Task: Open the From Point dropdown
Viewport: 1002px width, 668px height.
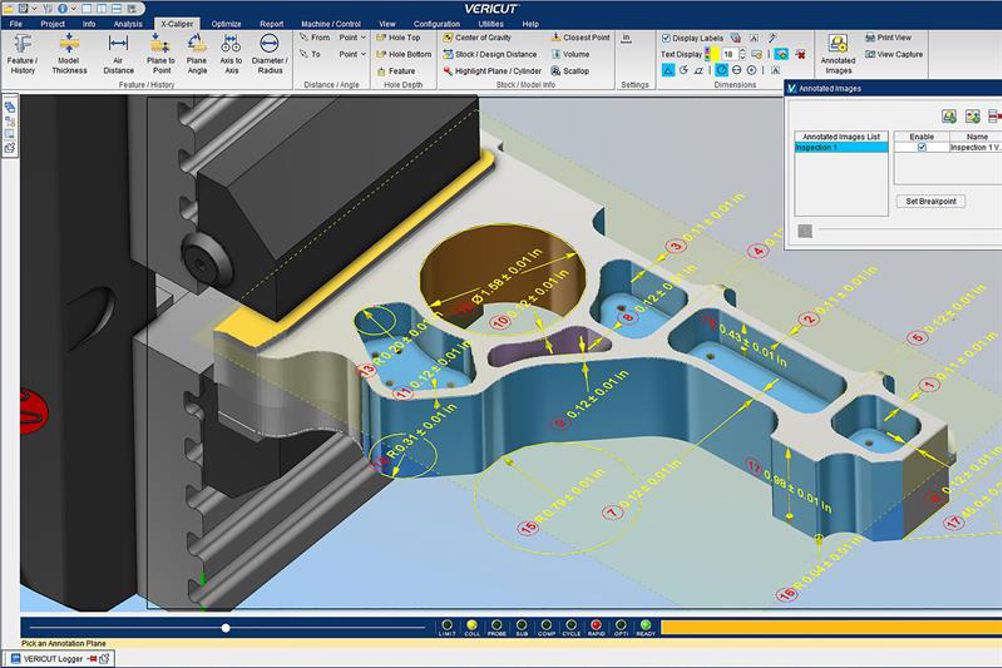Action: (352, 38)
